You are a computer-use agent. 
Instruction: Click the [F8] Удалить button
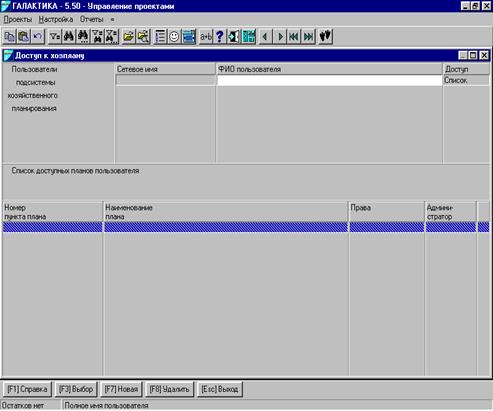pos(169,389)
